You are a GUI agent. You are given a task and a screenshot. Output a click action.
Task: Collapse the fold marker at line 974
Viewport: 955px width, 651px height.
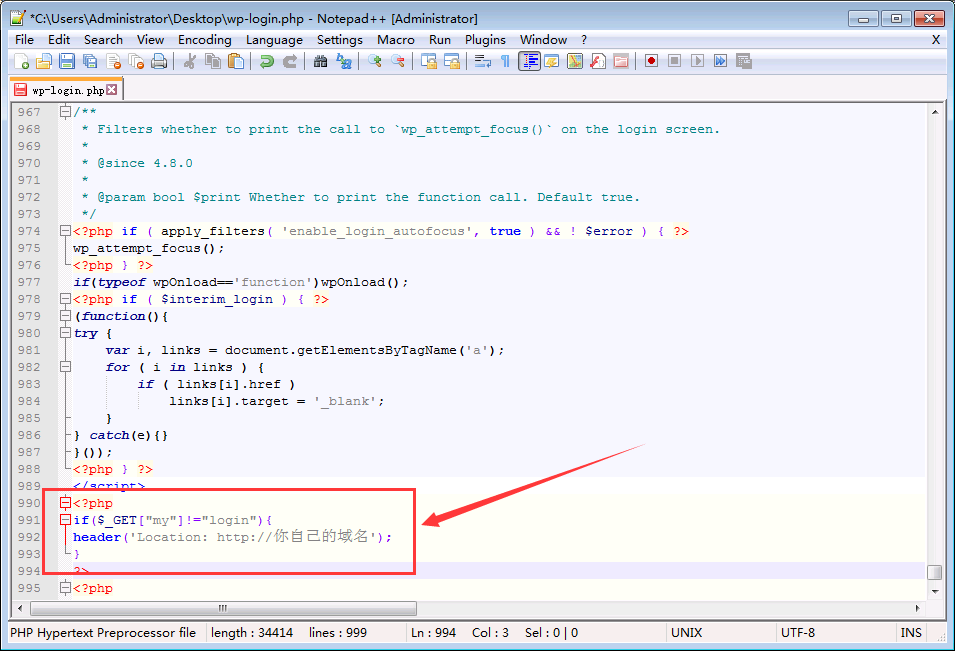tap(66, 231)
